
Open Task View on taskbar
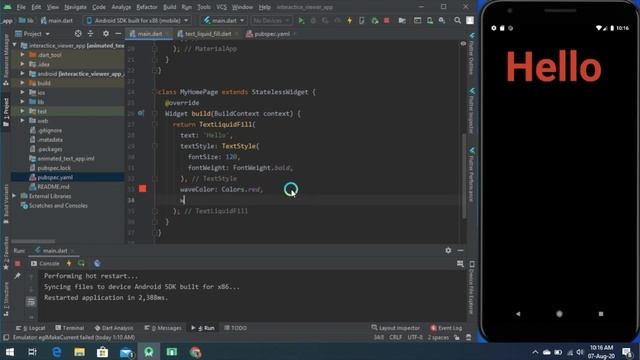pos(33,352)
